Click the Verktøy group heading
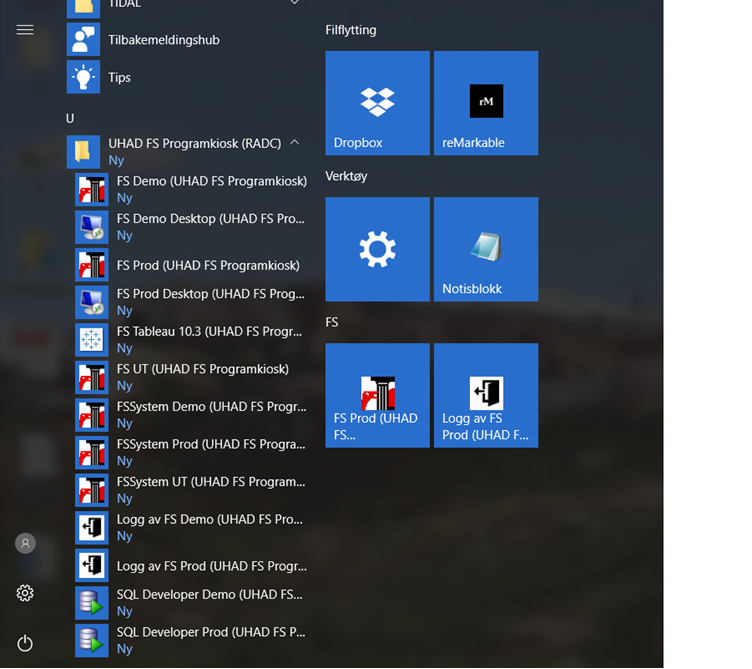 [x=346, y=176]
